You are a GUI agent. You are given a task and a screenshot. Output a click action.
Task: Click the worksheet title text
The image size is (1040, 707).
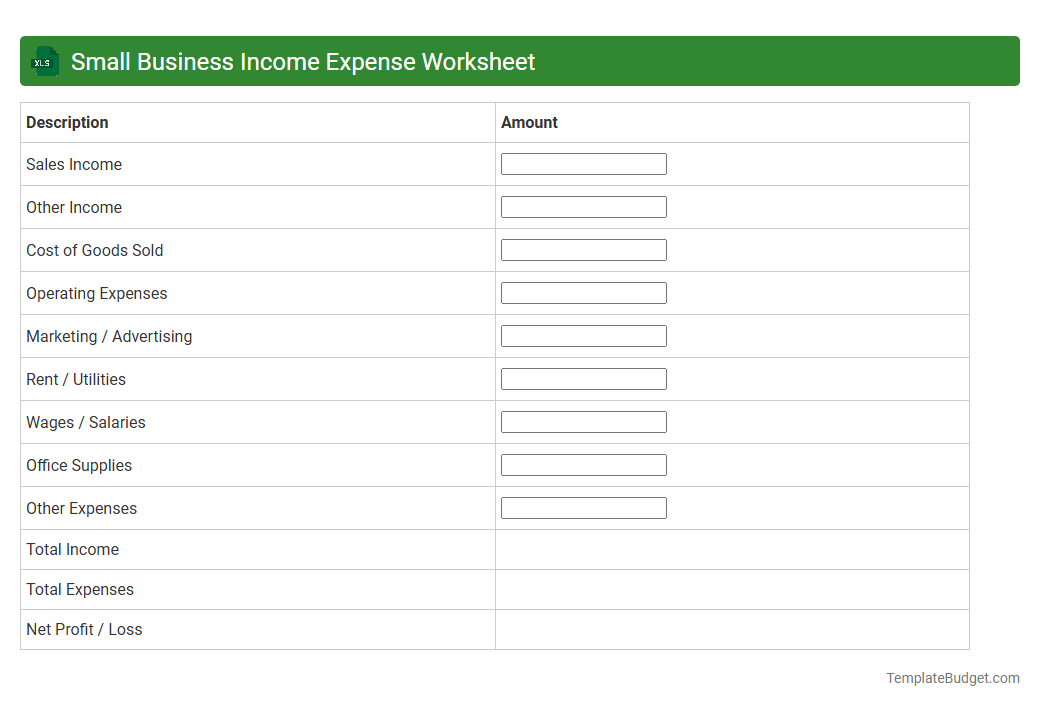[x=301, y=61]
